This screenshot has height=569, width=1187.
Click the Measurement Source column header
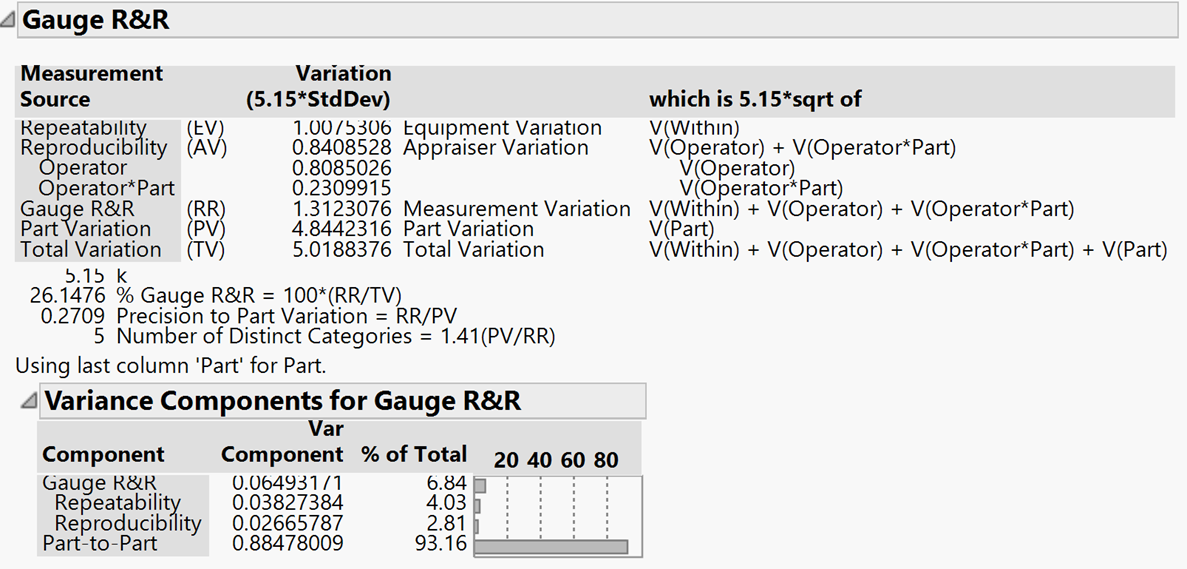point(91,87)
